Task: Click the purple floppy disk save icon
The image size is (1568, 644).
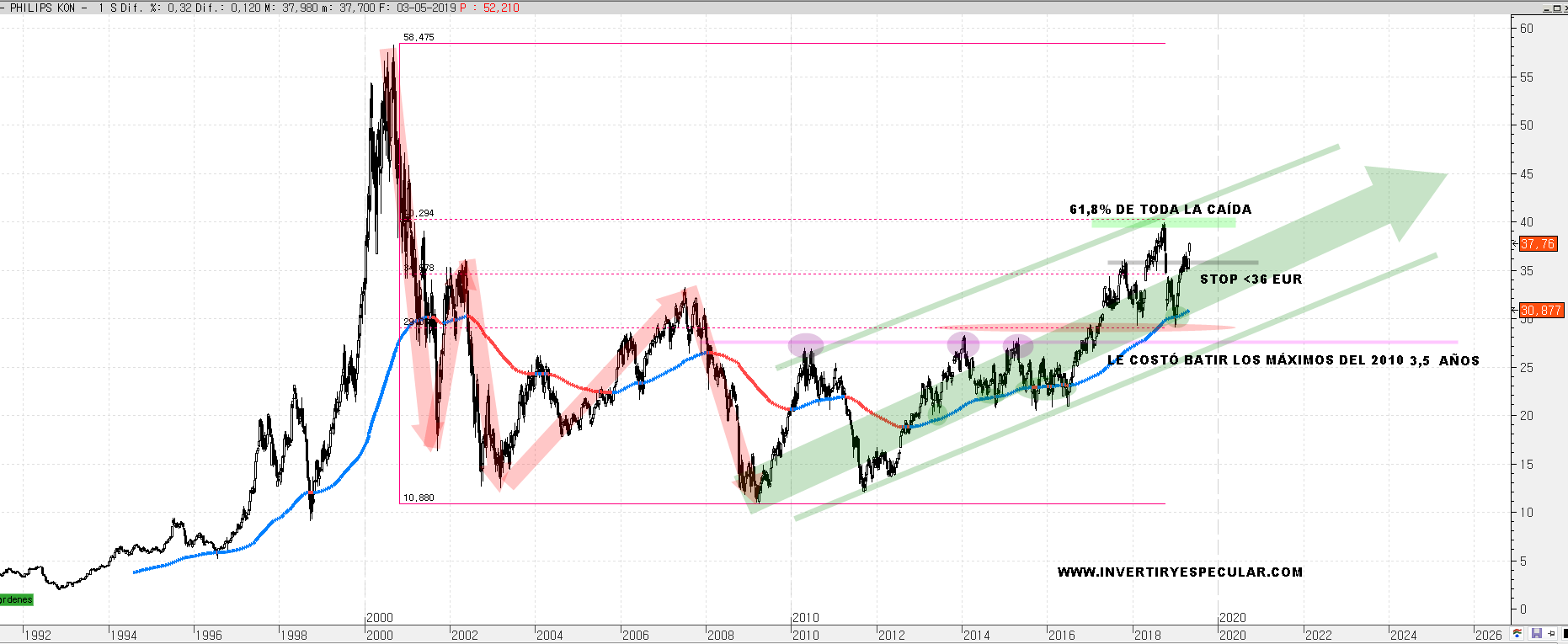Action: pos(1536,634)
